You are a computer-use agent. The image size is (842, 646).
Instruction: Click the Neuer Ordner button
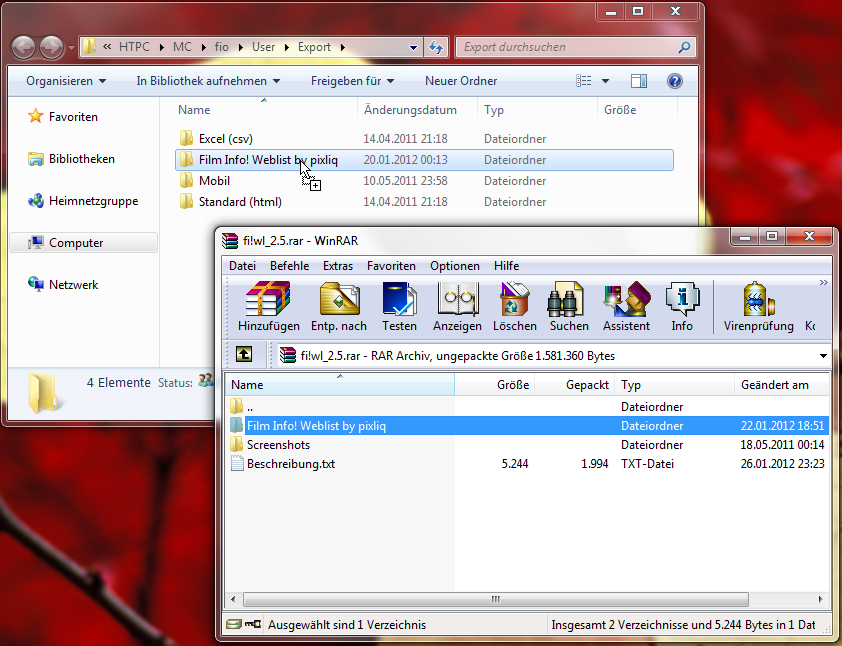pos(461,81)
